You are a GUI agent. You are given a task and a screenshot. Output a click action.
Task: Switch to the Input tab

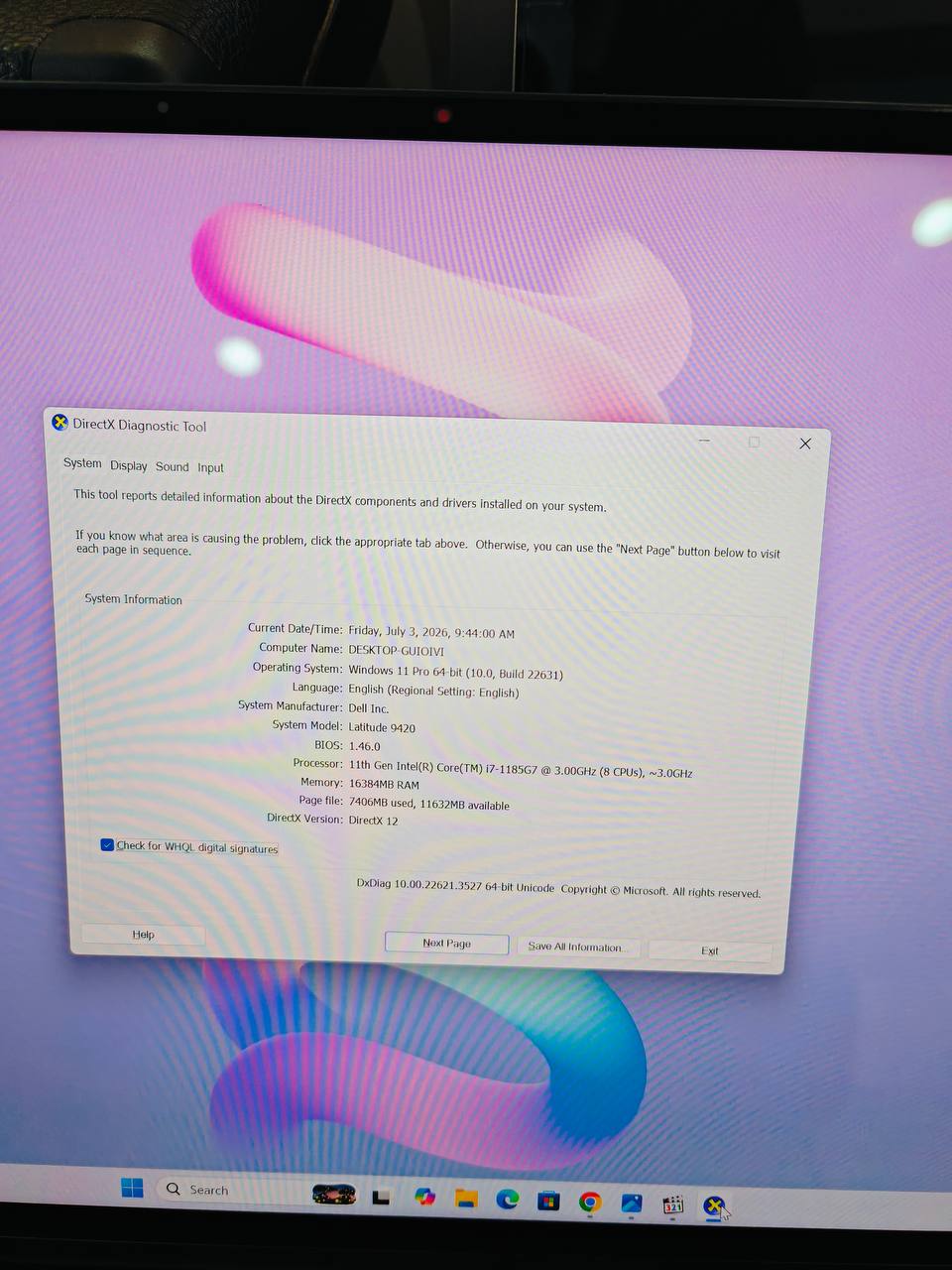[x=210, y=467]
